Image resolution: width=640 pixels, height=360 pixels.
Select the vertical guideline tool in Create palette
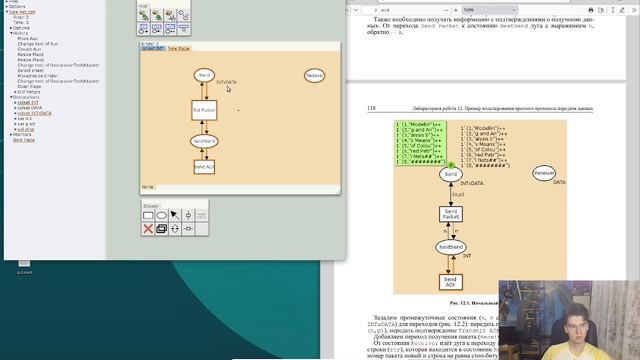[x=188, y=215]
